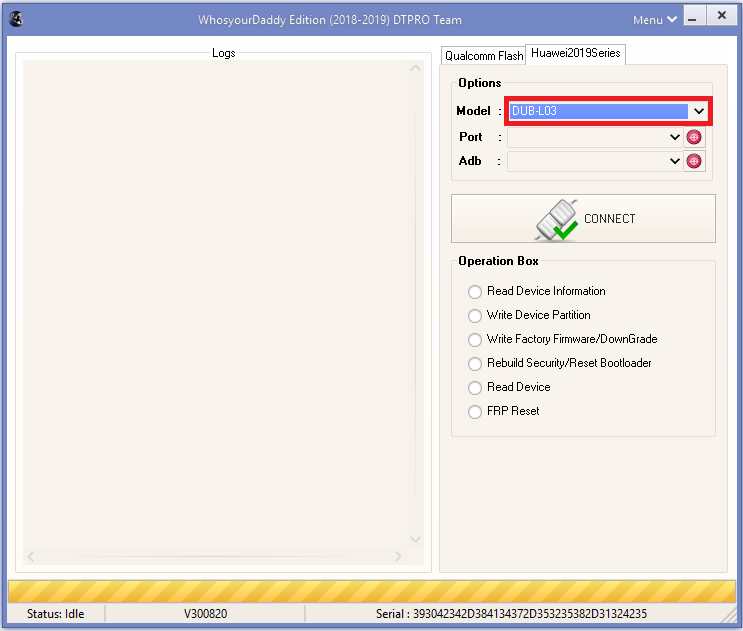Enable the FRP Reset option
The width and height of the screenshot is (743, 631).
pyautogui.click(x=504, y=411)
